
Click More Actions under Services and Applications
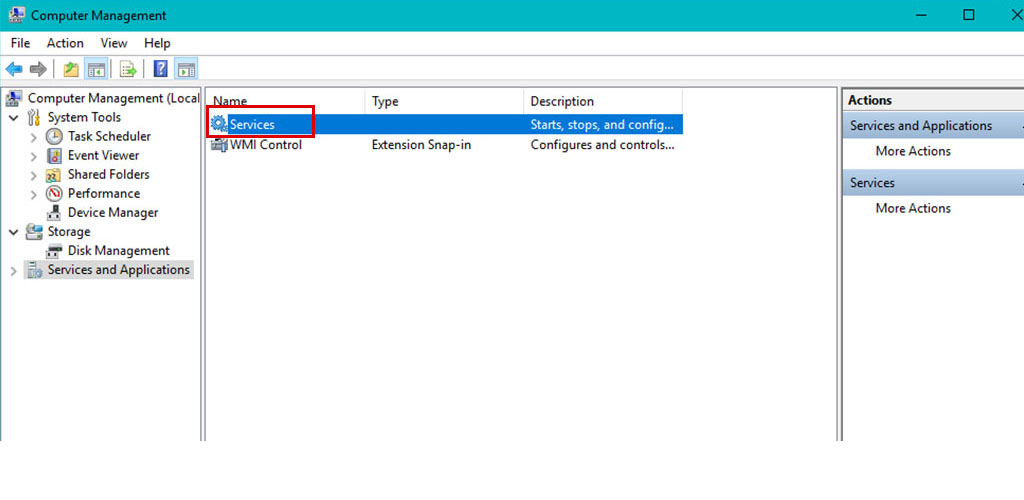(x=913, y=151)
